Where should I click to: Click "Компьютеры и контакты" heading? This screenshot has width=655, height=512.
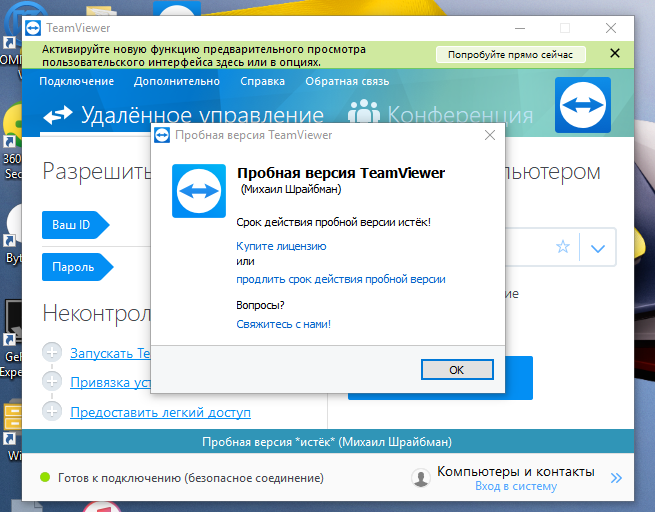[x=516, y=471]
